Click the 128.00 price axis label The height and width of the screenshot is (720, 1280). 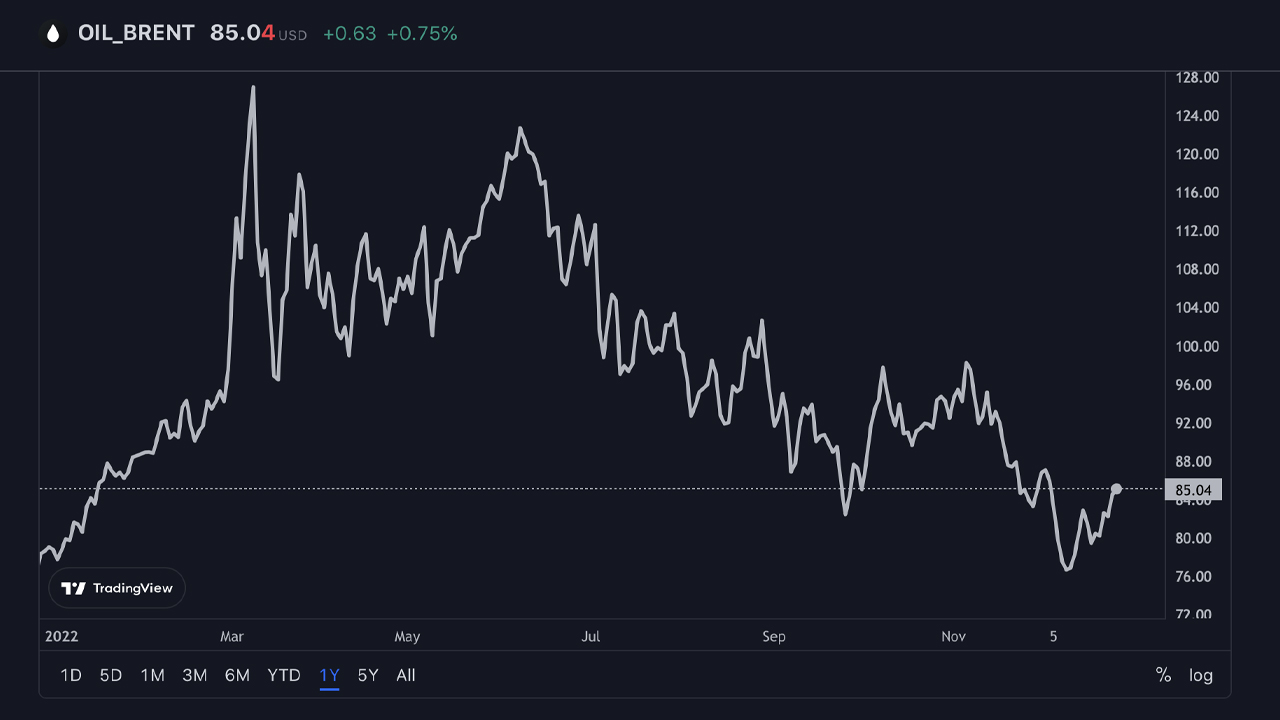[1197, 78]
